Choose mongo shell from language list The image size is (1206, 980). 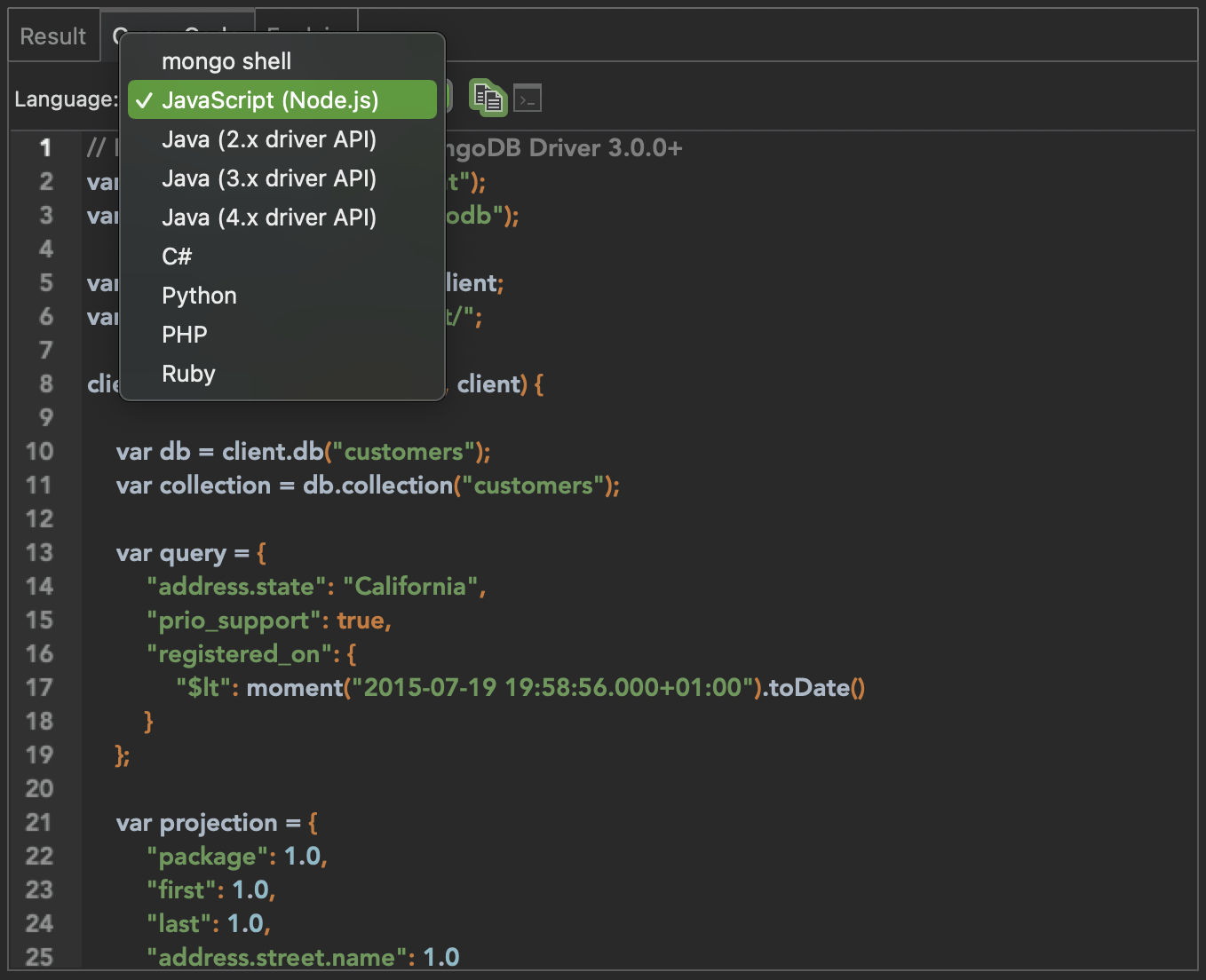(x=226, y=61)
